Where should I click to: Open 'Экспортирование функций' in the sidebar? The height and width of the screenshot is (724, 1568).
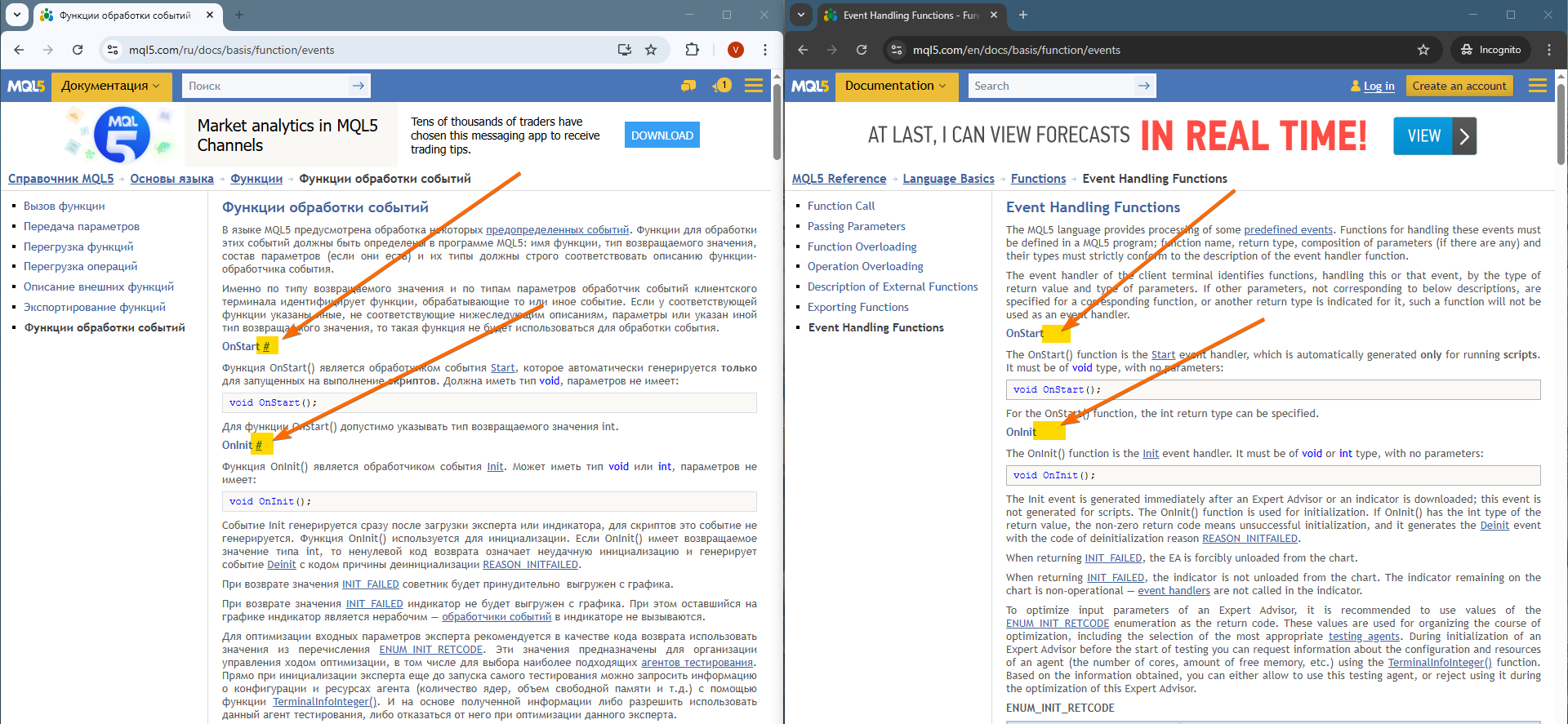(x=94, y=307)
